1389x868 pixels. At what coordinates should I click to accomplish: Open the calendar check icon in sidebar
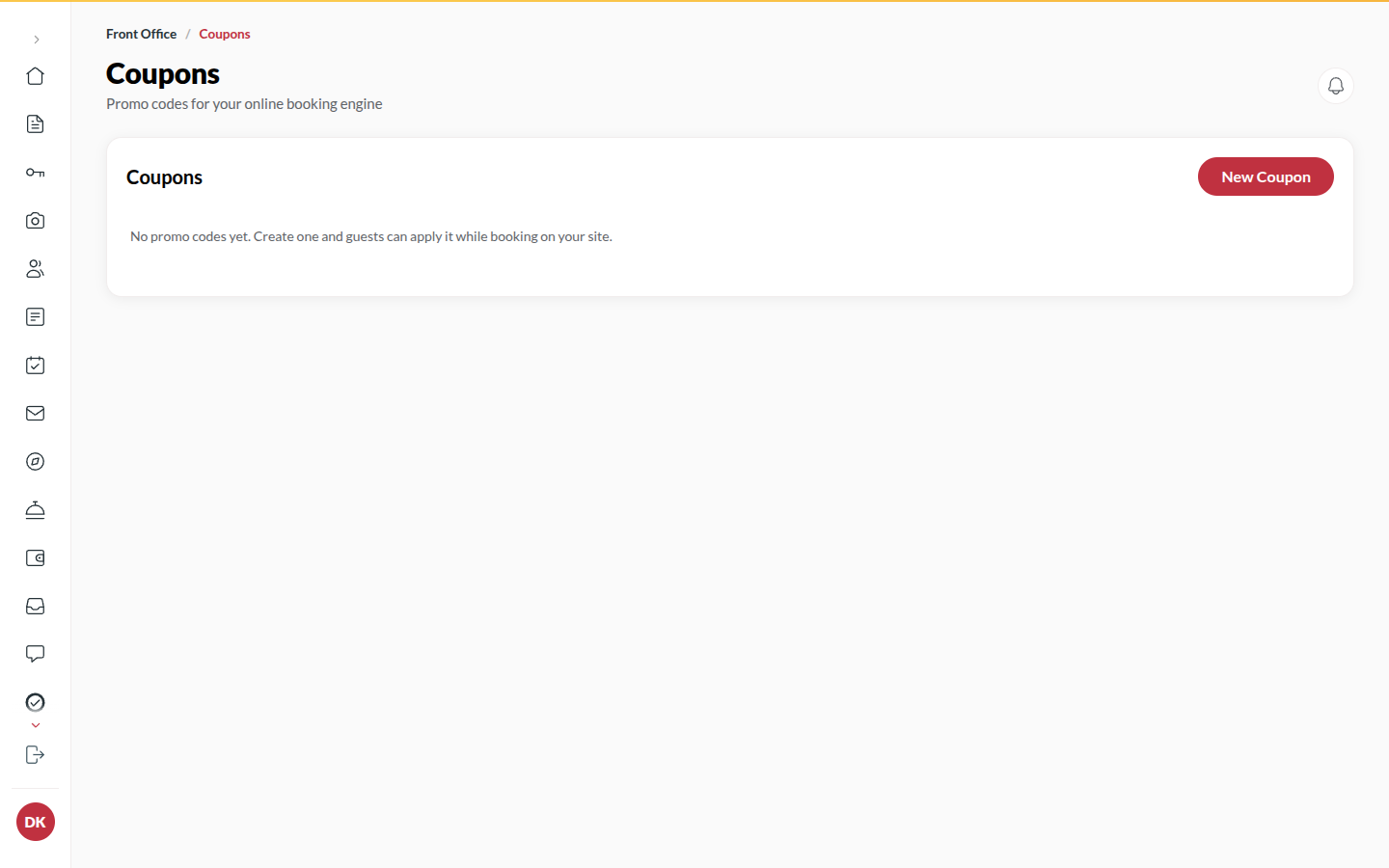(x=36, y=366)
